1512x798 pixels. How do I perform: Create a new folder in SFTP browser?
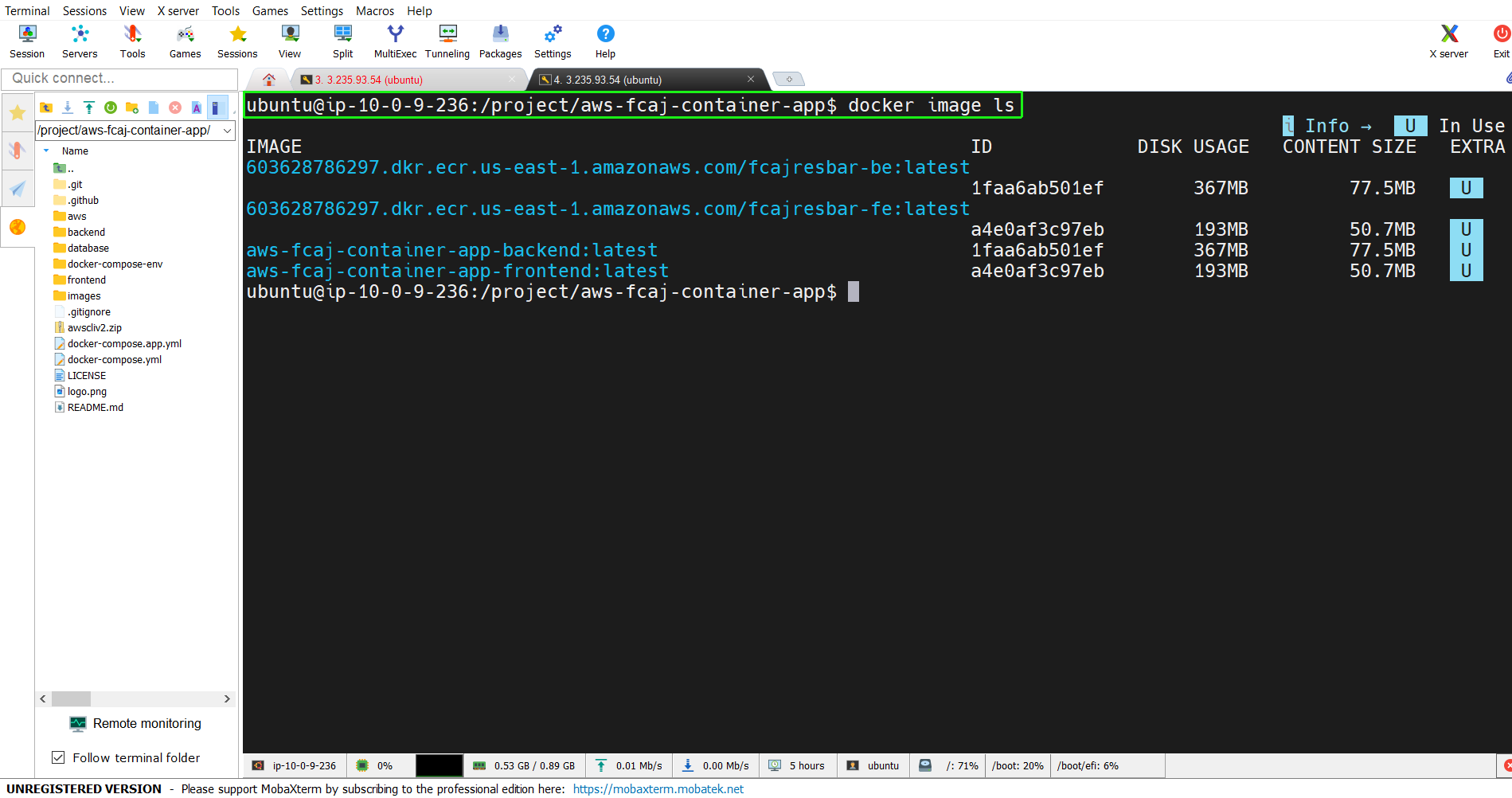[132, 108]
